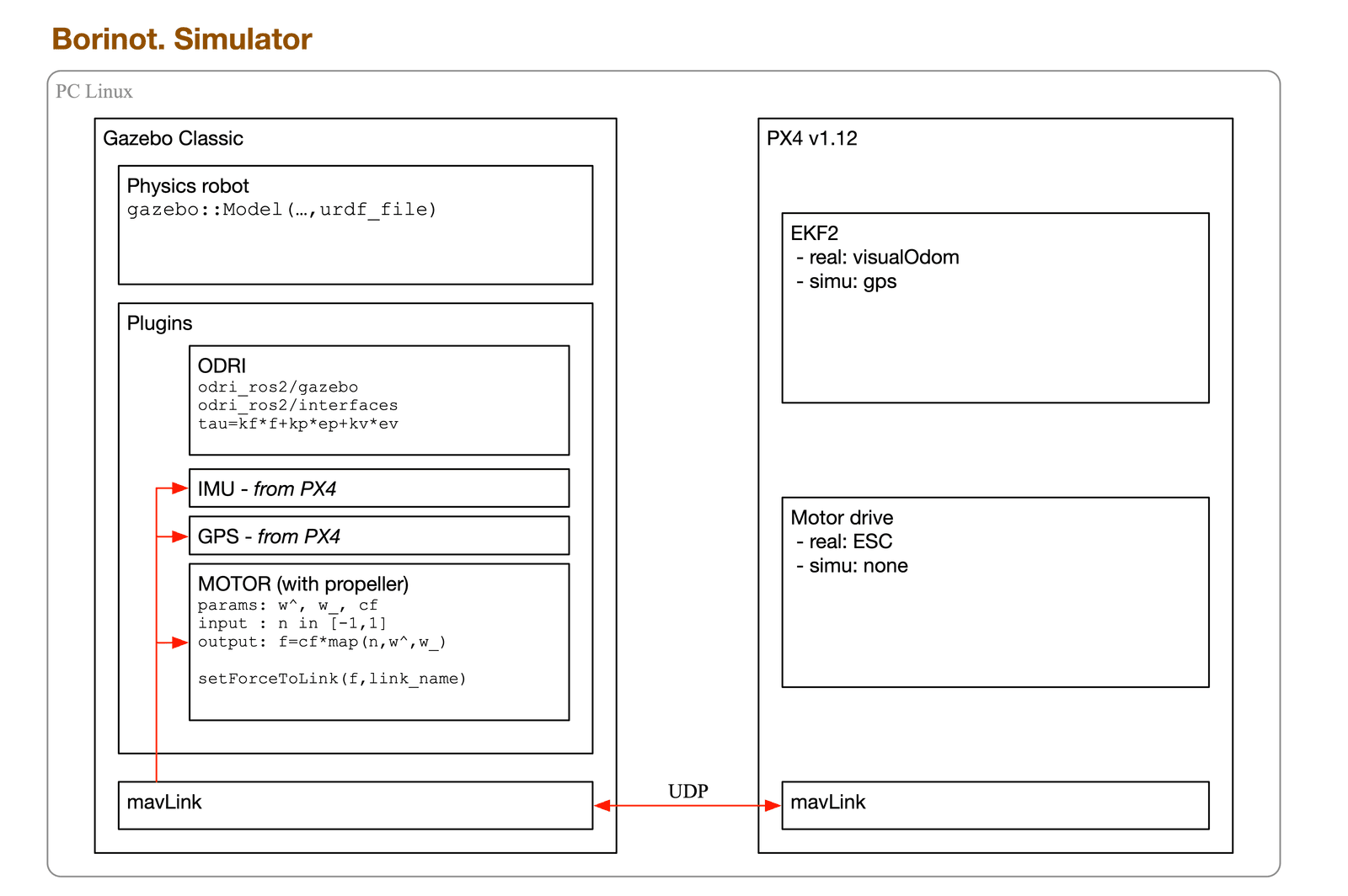Select the "GPS - from PX4" label
The width and height of the screenshot is (1348, 896).
(x=269, y=536)
